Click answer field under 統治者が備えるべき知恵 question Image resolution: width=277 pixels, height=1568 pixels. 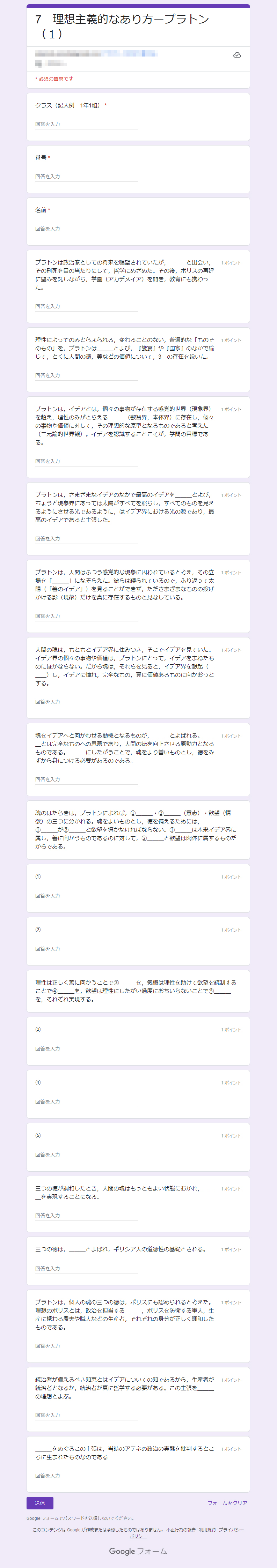pos(86,1414)
